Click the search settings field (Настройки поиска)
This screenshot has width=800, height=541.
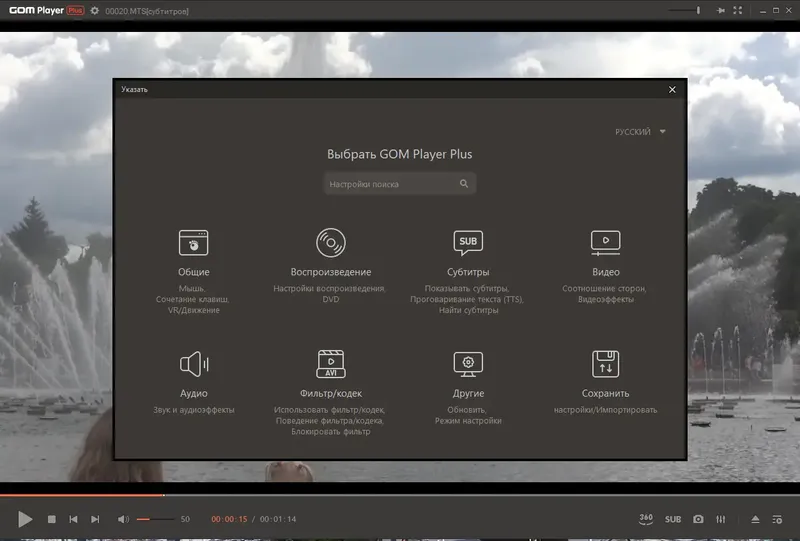coord(400,184)
